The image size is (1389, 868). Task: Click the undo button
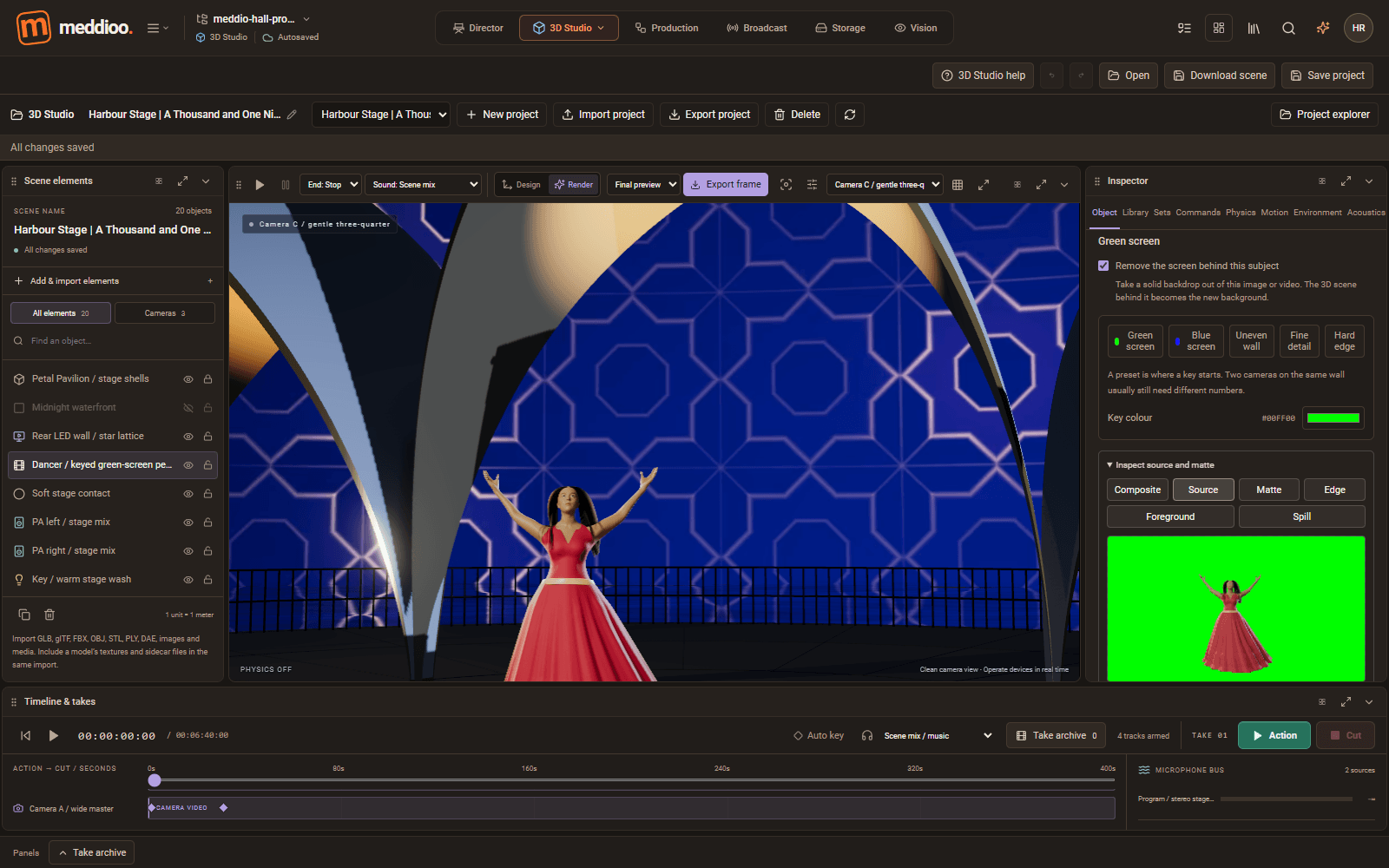pyautogui.click(x=1051, y=76)
